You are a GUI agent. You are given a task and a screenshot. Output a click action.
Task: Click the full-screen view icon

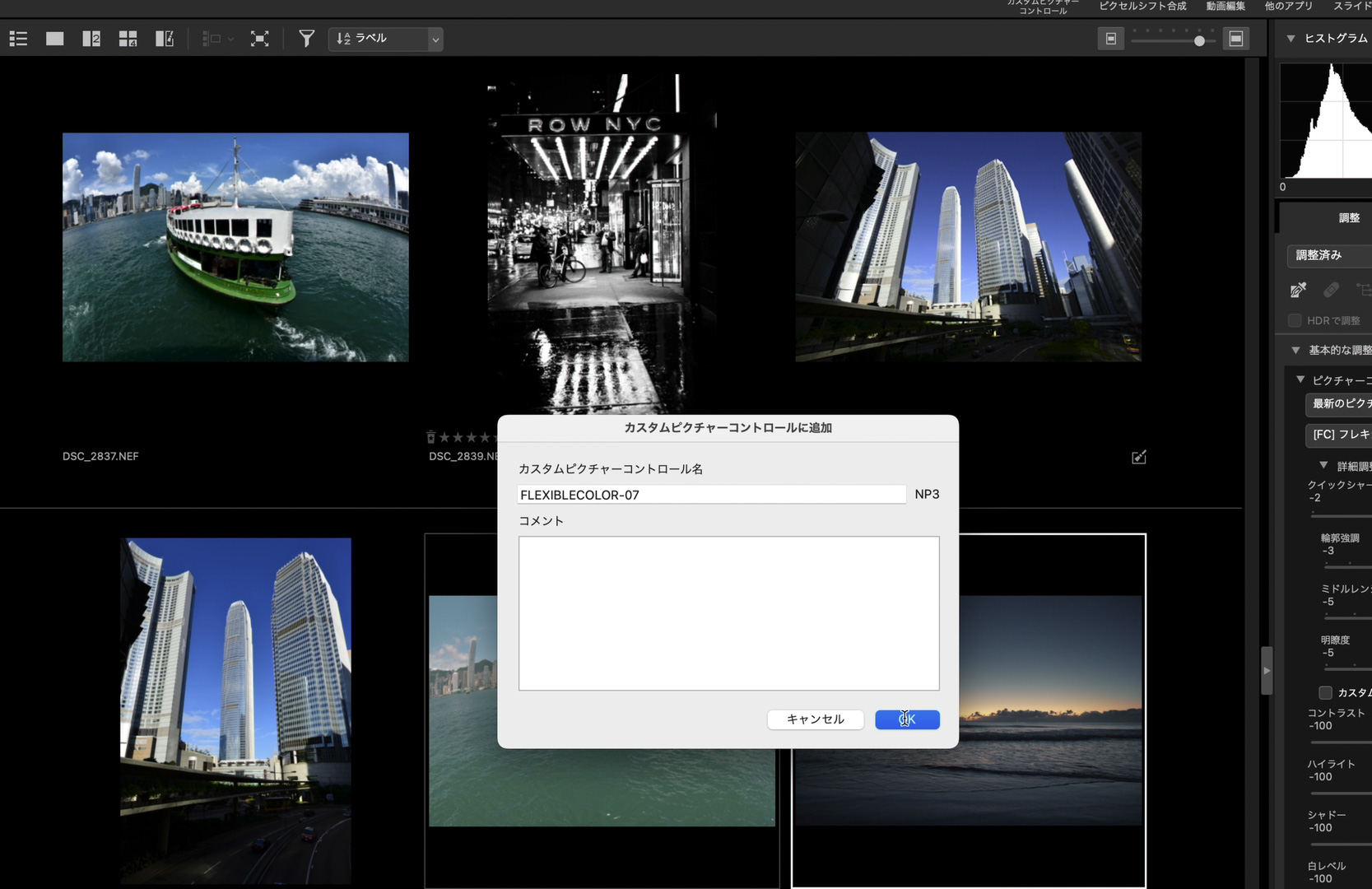[260, 39]
